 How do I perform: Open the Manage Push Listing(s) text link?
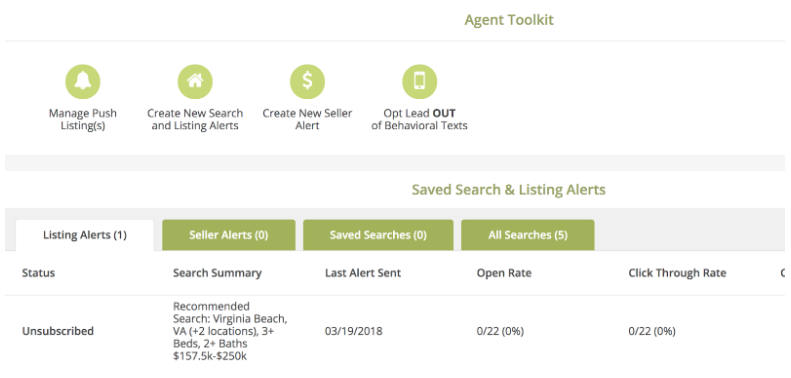(x=83, y=119)
